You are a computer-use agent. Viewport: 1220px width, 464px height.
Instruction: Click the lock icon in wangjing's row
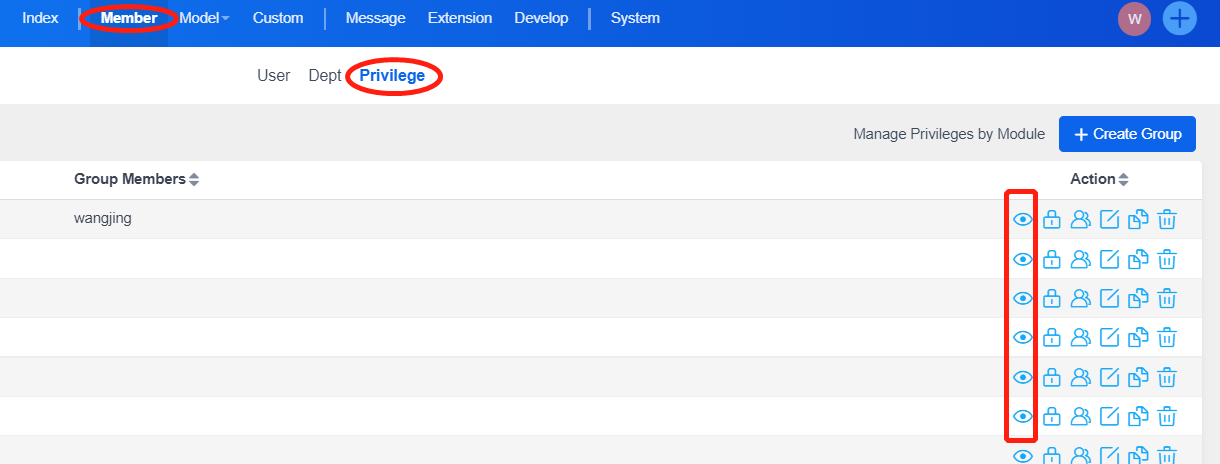pos(1051,220)
